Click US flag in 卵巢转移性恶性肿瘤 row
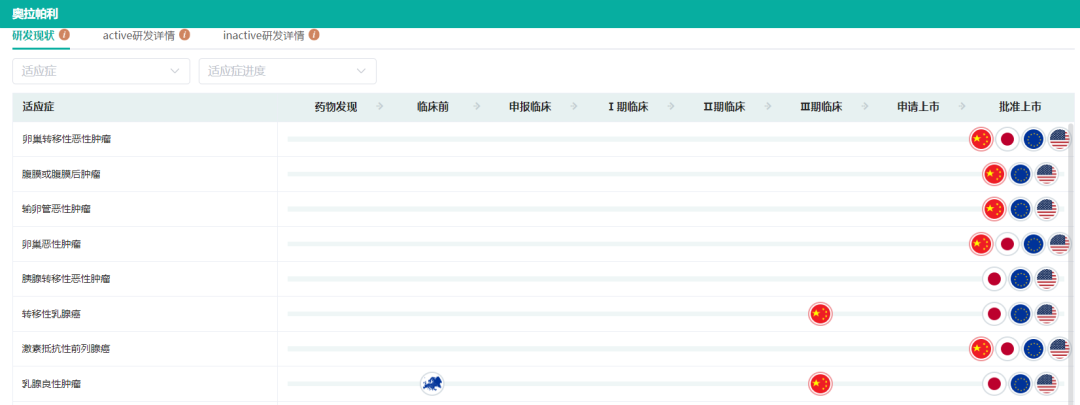 click(1059, 139)
